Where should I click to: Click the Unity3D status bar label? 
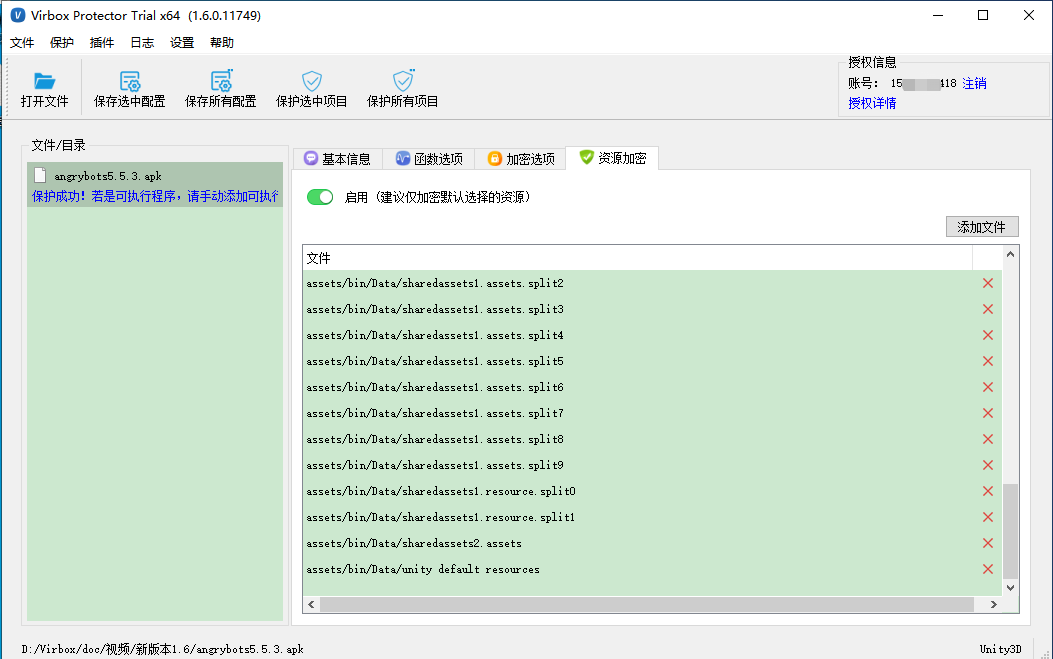tap(1001, 649)
